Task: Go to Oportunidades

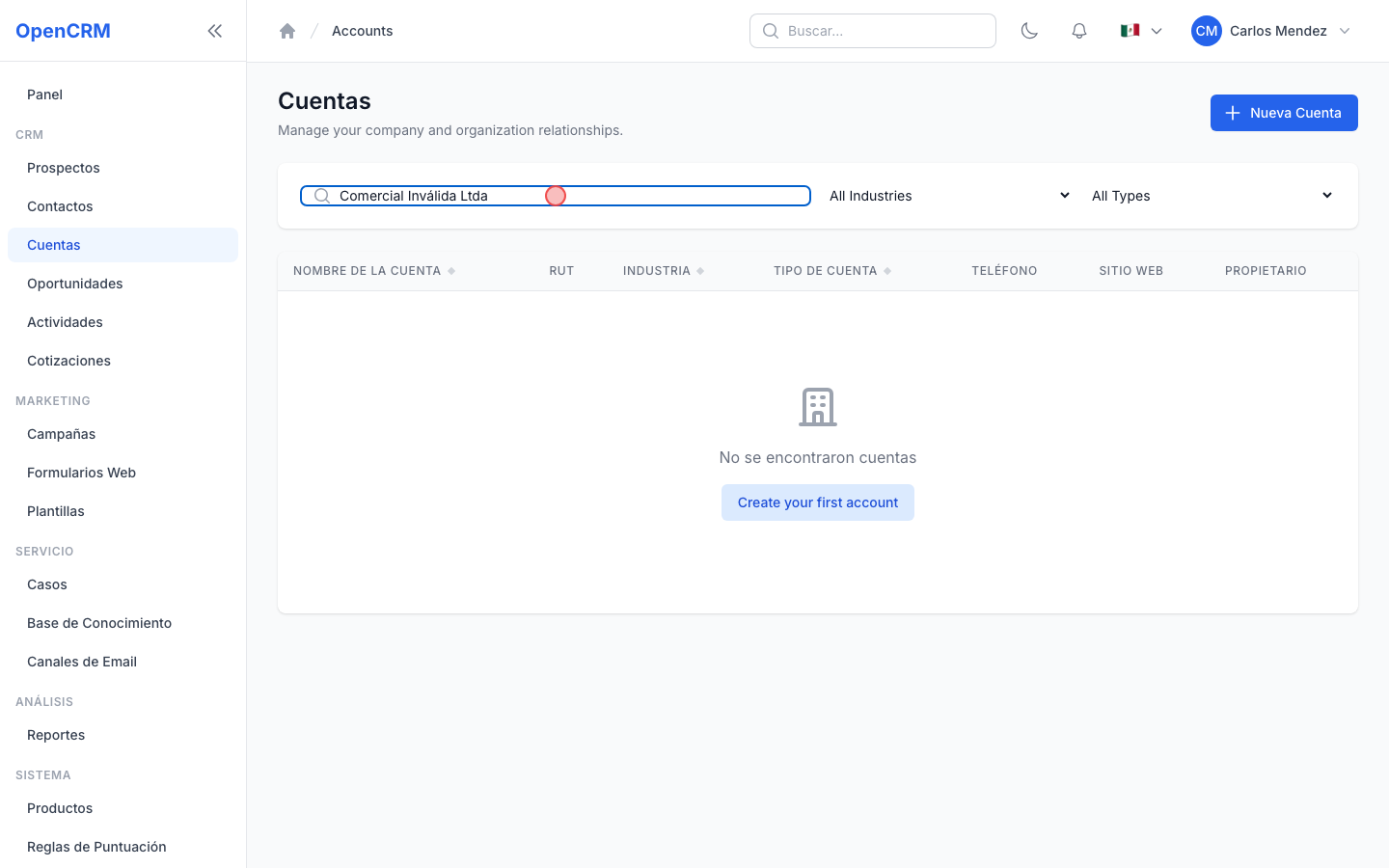Action: (x=123, y=284)
